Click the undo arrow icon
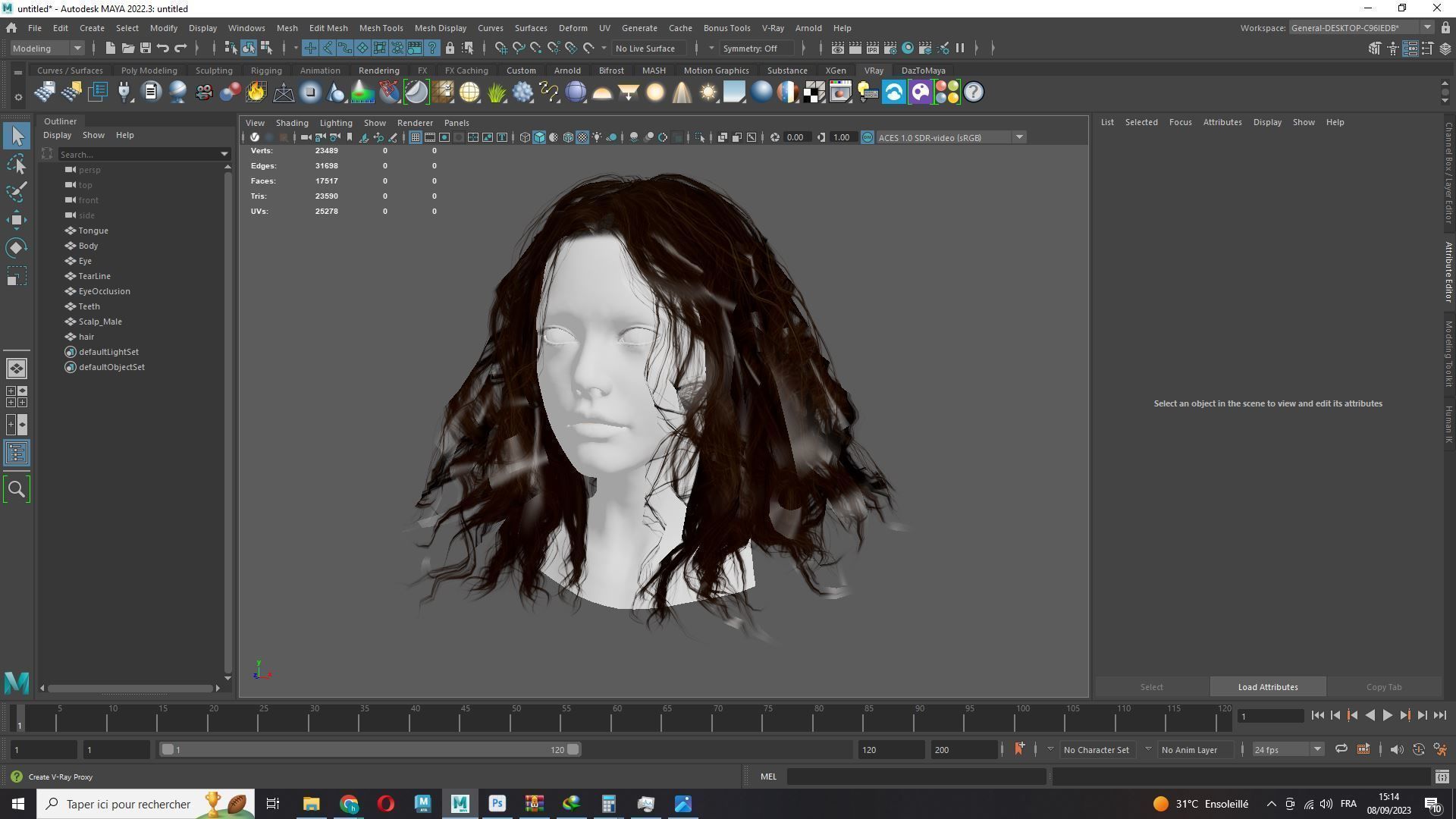The height and width of the screenshot is (819, 1456). (162, 48)
